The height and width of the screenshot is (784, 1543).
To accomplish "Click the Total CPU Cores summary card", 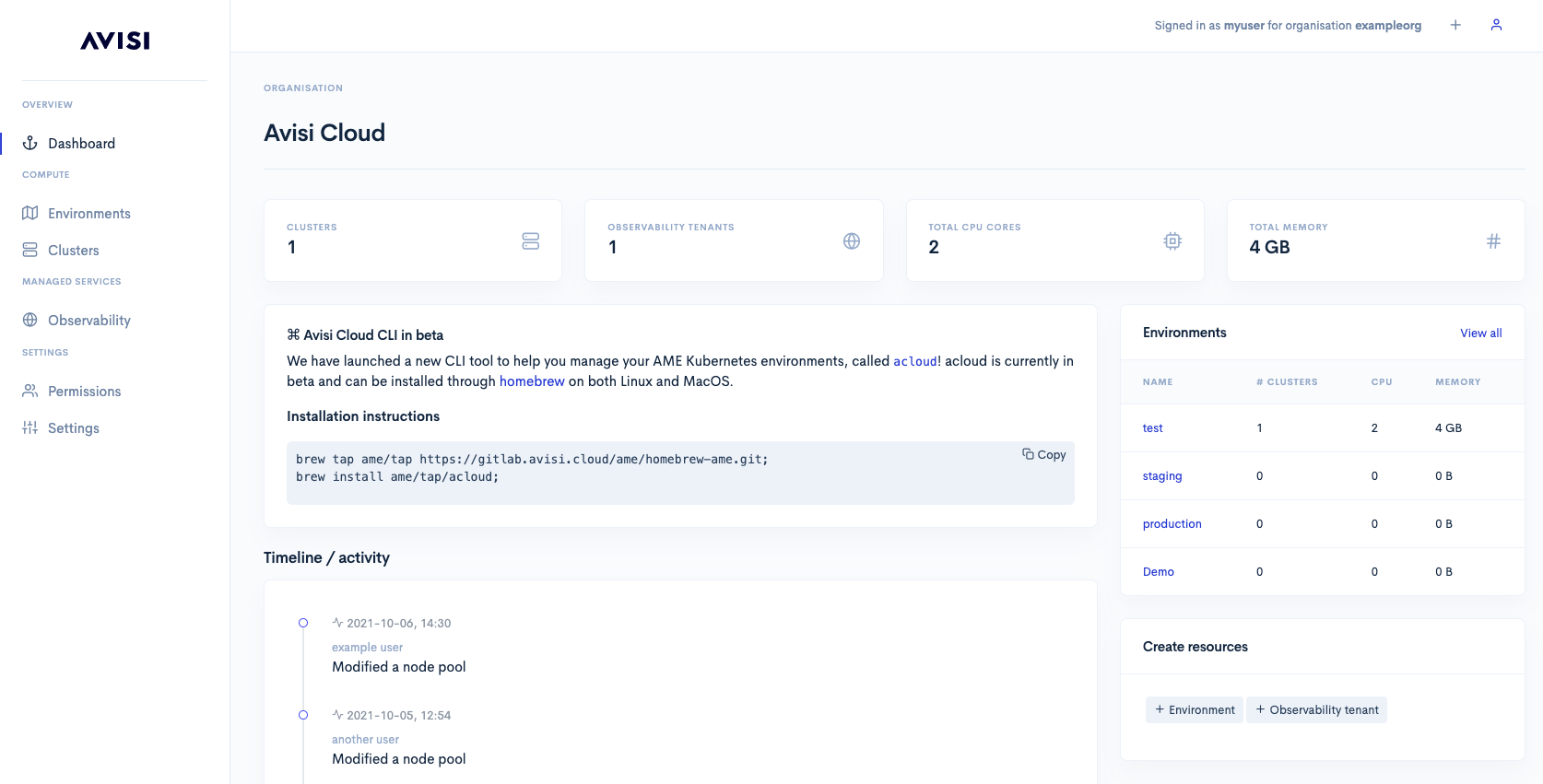I will (1055, 240).
